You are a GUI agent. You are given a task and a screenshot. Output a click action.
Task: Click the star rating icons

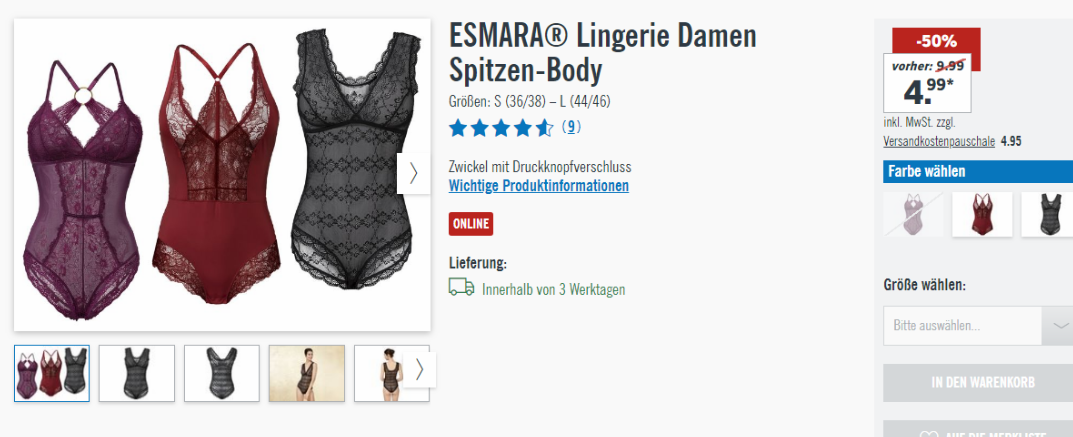501,128
